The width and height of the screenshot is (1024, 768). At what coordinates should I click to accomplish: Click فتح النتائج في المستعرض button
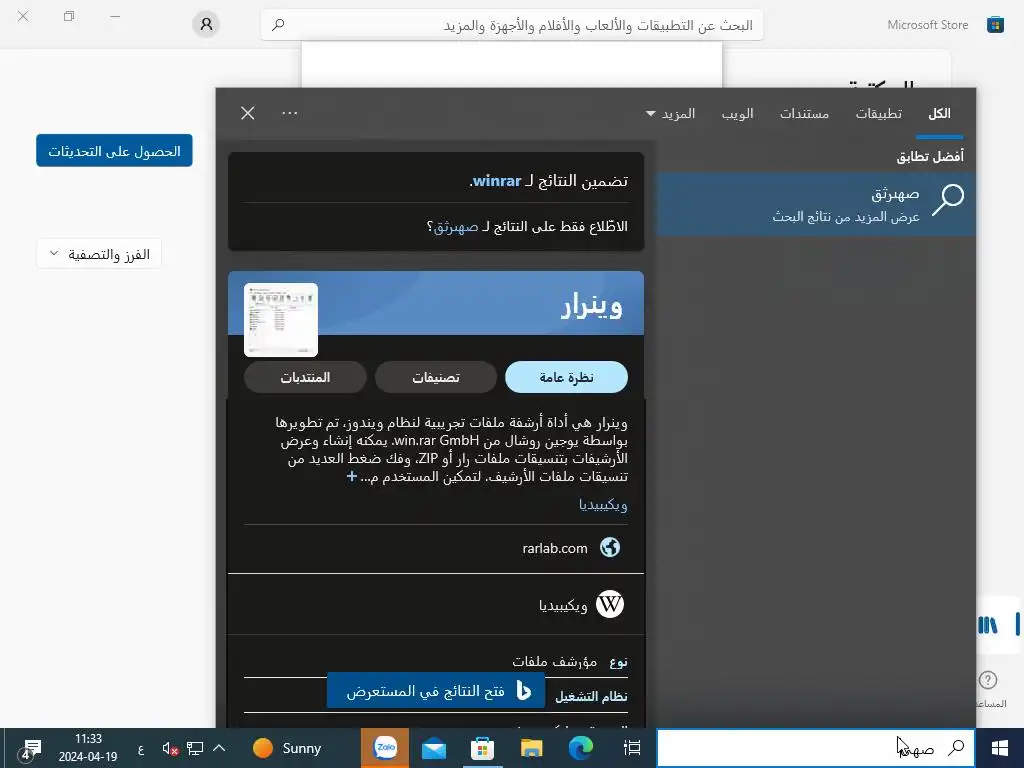436,690
